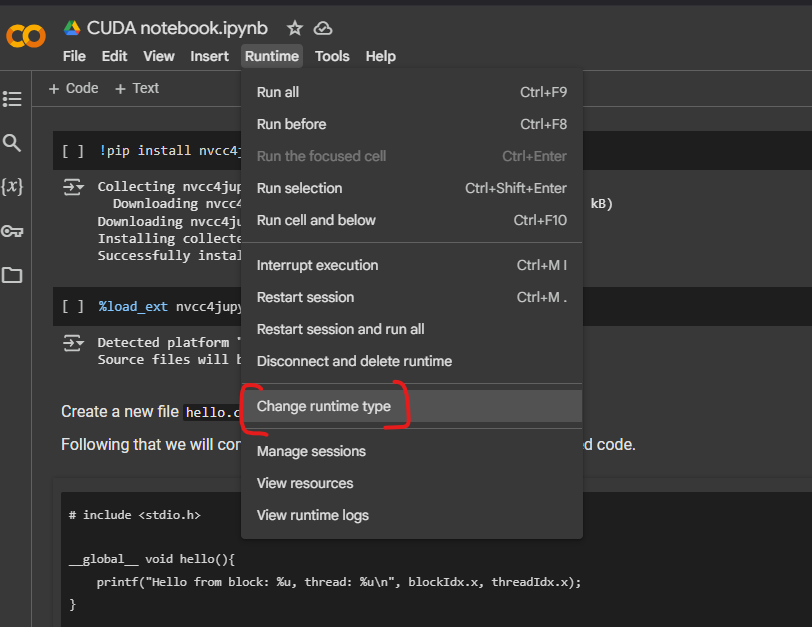Select Change runtime type
Screen dimensions: 812x627
pos(323,406)
